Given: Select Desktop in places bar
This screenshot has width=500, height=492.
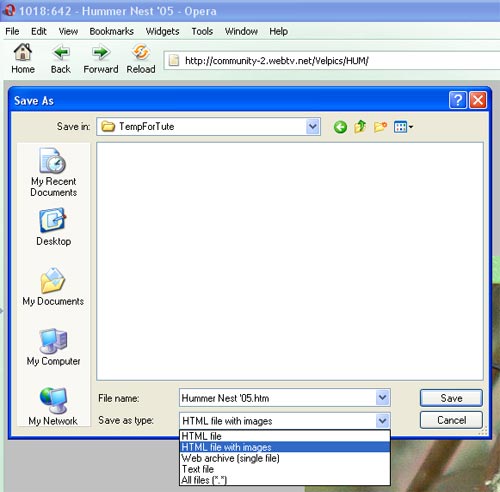Looking at the screenshot, I should pyautogui.click(x=53, y=227).
